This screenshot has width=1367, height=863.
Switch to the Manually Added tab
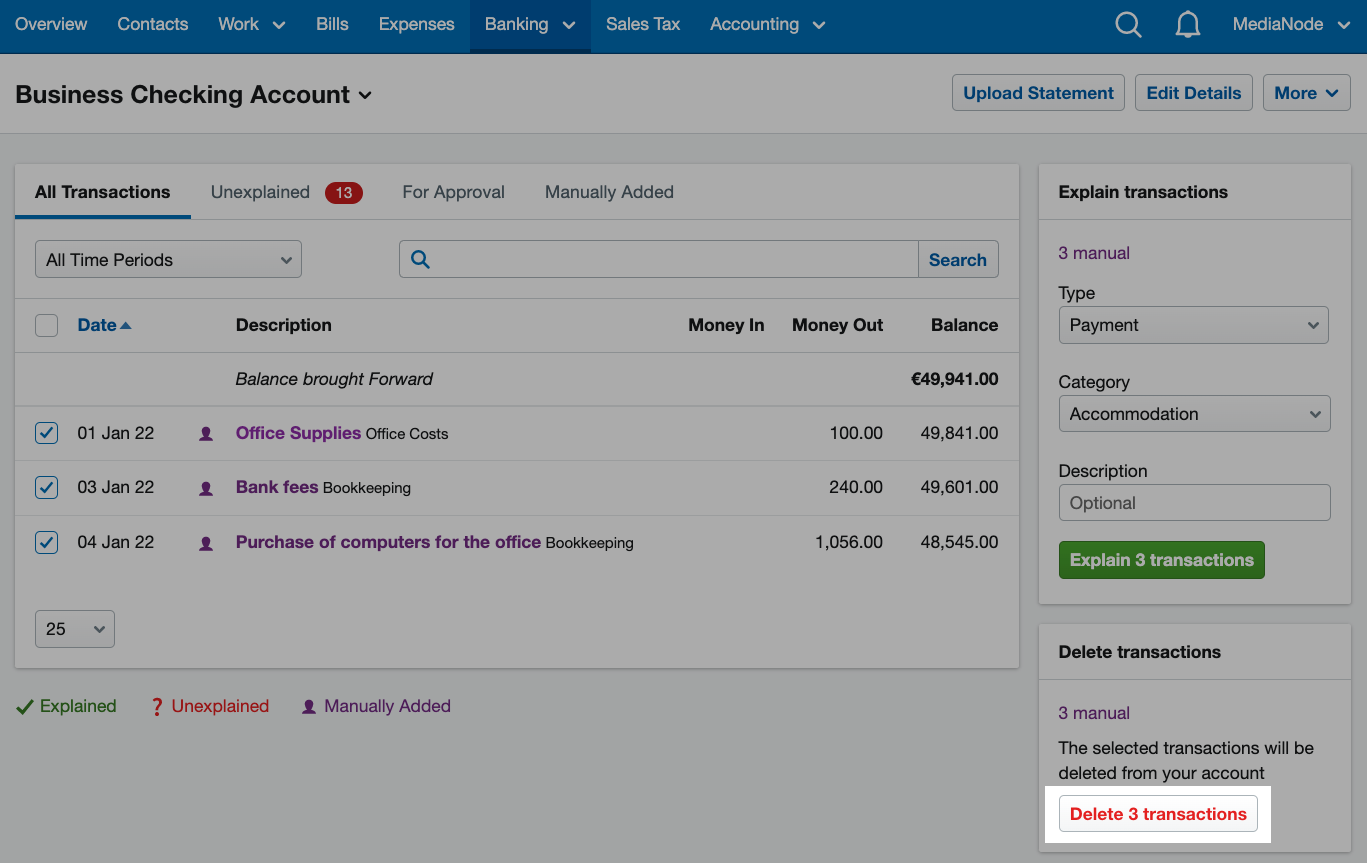[609, 192]
